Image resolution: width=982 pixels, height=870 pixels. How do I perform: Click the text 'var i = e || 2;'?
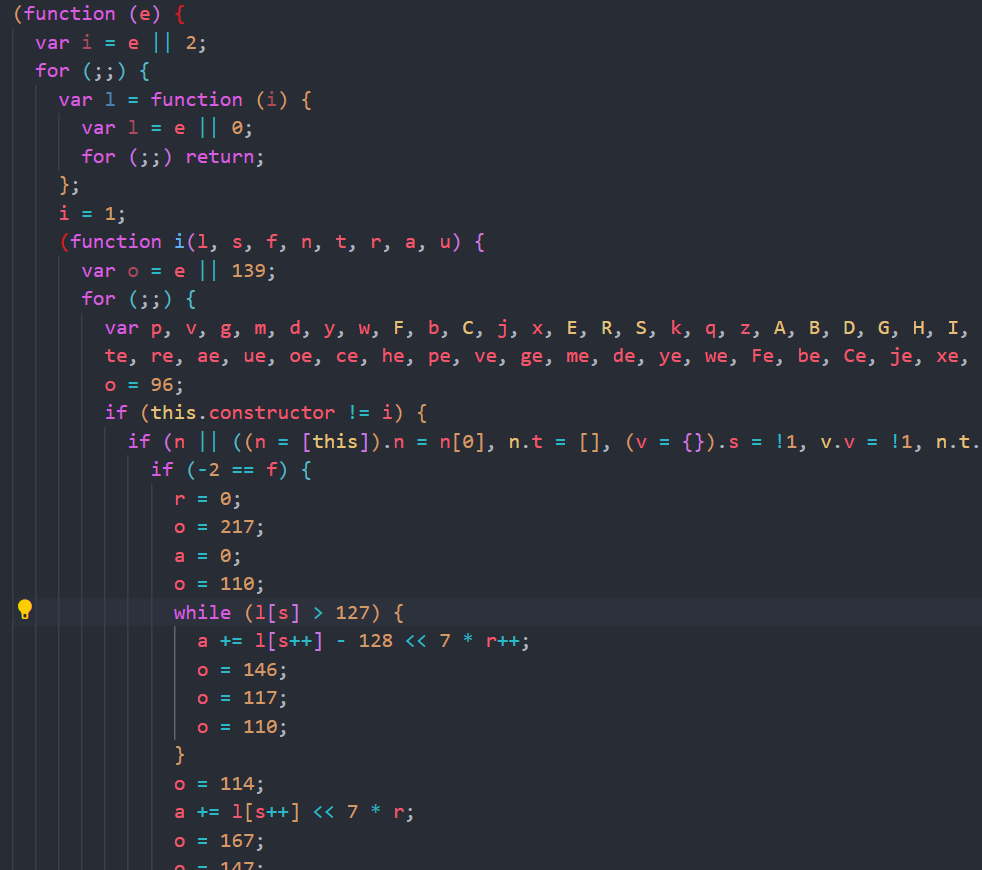[120, 43]
